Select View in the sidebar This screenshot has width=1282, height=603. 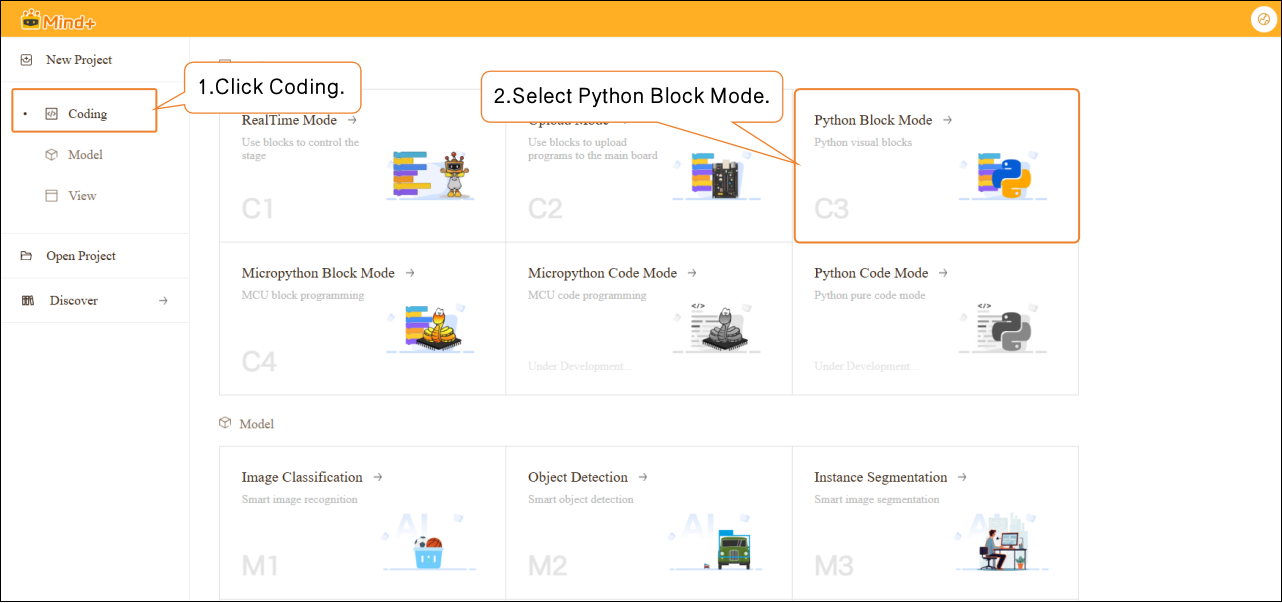[x=82, y=196]
